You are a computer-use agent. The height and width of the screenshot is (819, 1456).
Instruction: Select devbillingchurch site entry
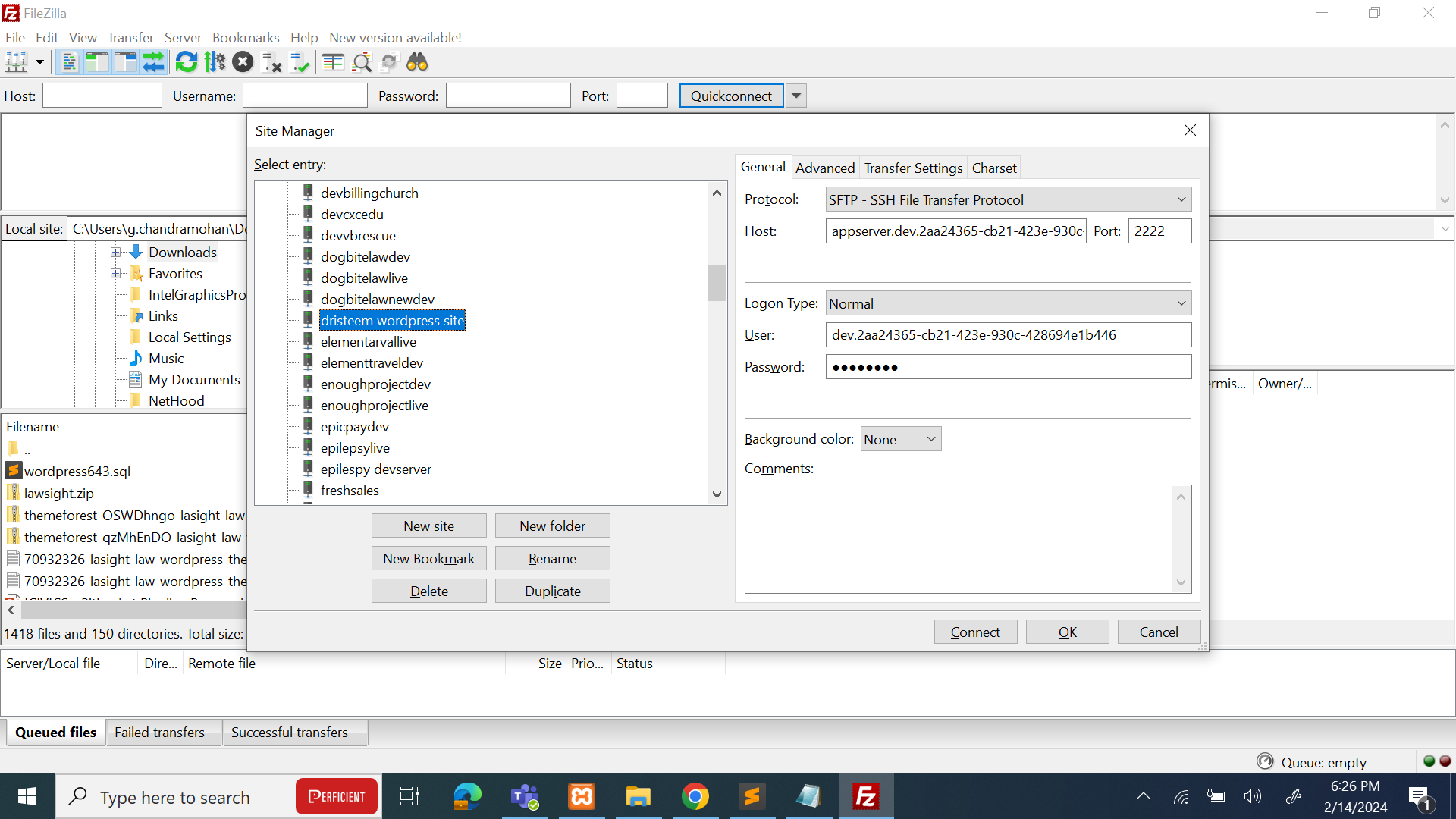coord(369,193)
